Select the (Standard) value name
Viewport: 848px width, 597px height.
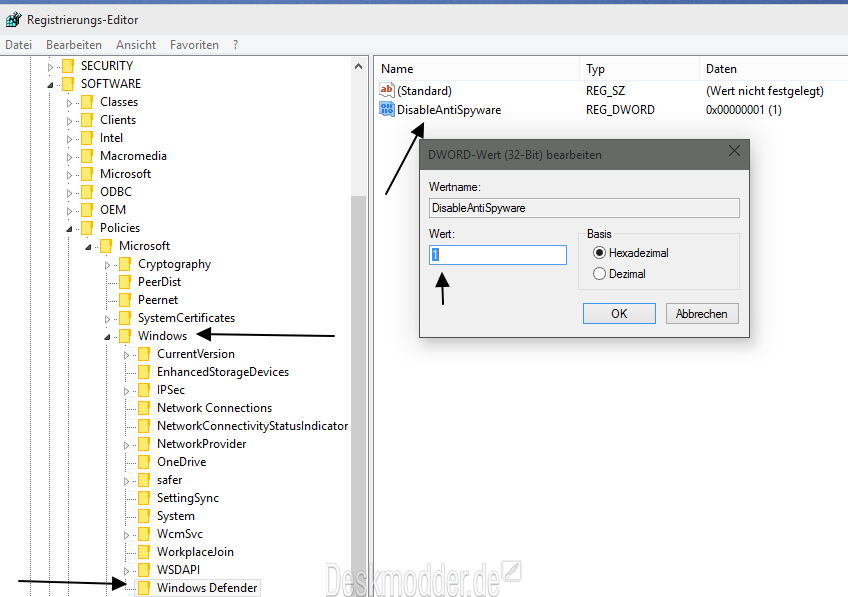(425, 91)
